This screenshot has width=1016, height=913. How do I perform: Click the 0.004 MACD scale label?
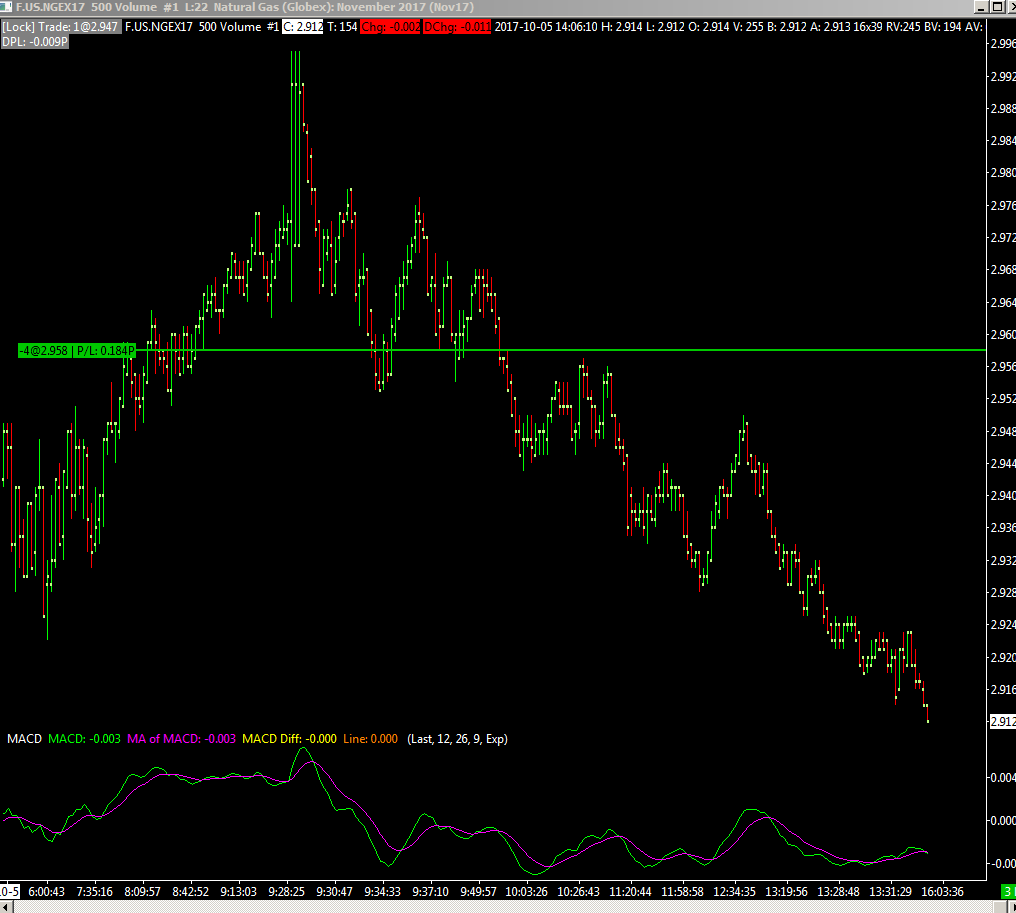1003,778
